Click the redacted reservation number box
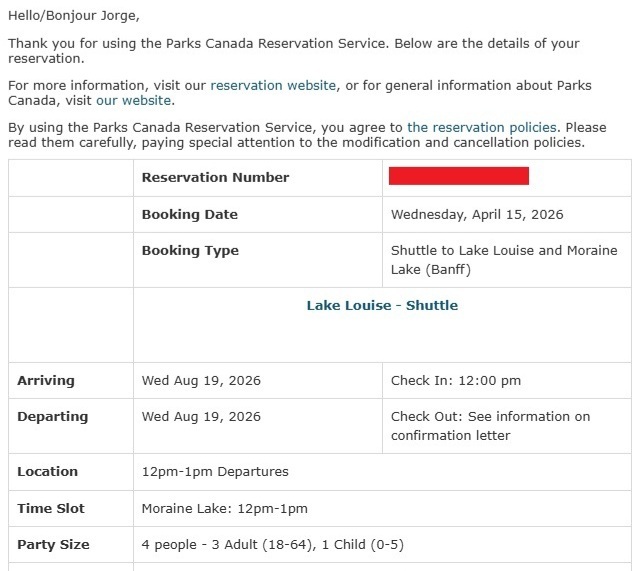This screenshot has width=634, height=571. [459, 176]
